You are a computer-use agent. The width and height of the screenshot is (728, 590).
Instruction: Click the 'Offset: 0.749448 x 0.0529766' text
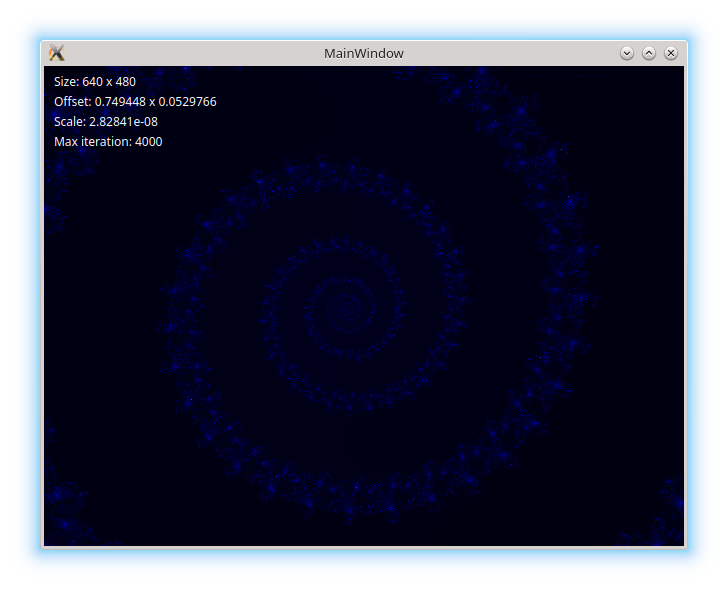[x=135, y=102]
